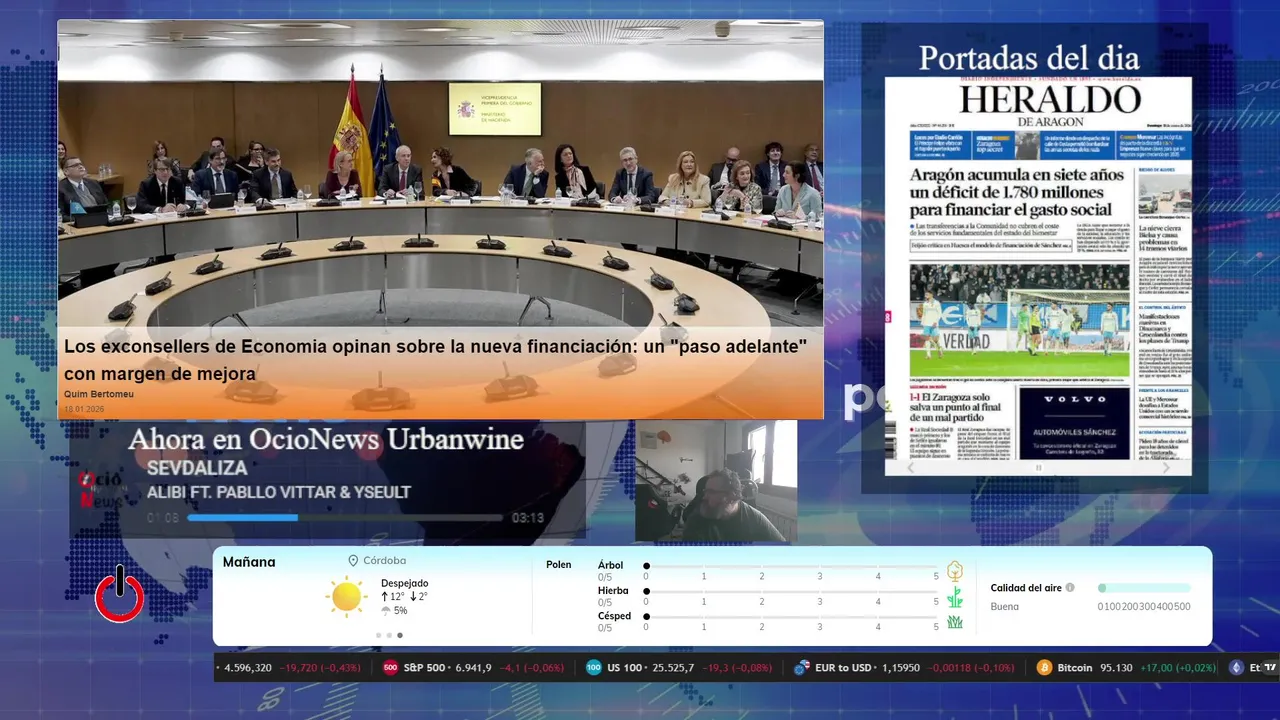Click the football match photo on cover

point(1019,319)
